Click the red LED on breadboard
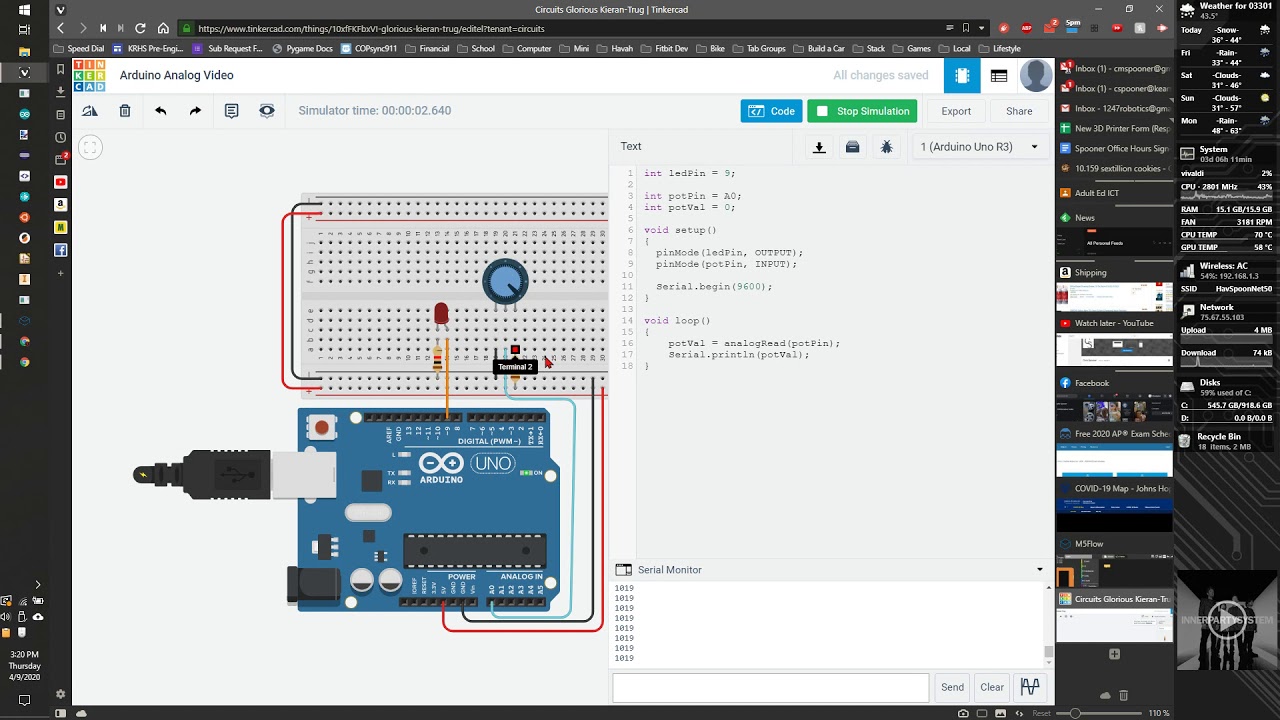 441,314
